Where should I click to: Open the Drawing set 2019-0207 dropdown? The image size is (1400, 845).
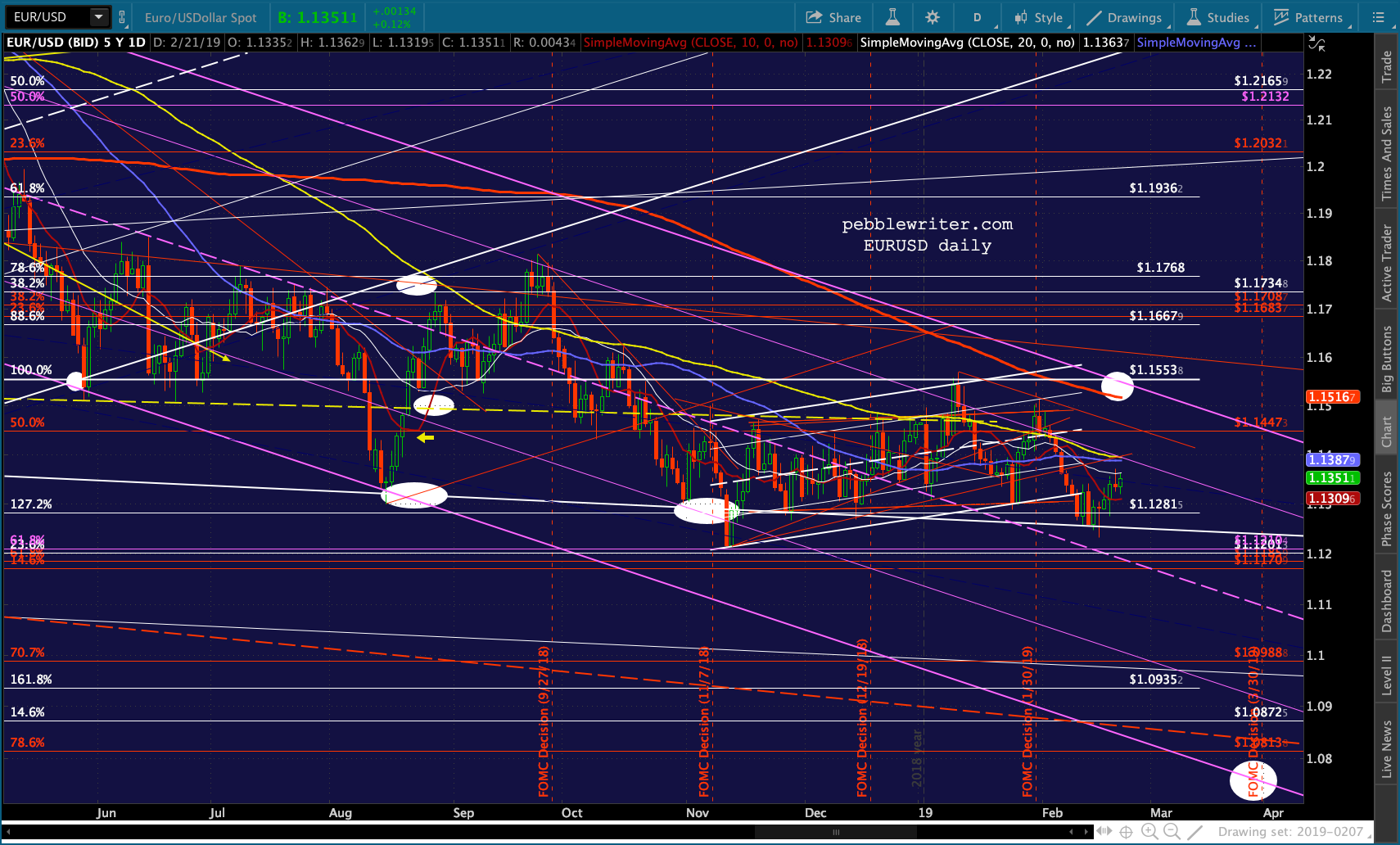[x=1296, y=832]
